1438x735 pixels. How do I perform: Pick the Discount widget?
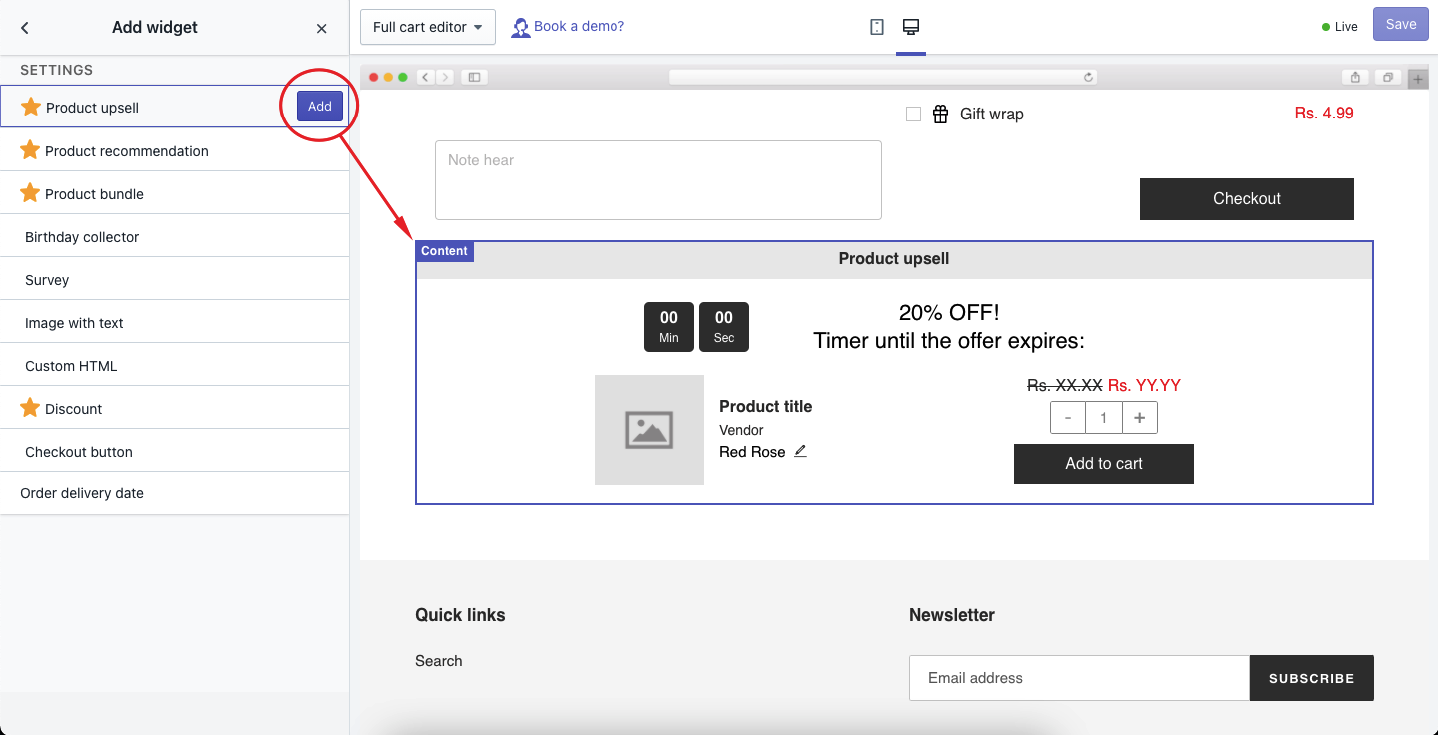pyautogui.click(x=175, y=408)
